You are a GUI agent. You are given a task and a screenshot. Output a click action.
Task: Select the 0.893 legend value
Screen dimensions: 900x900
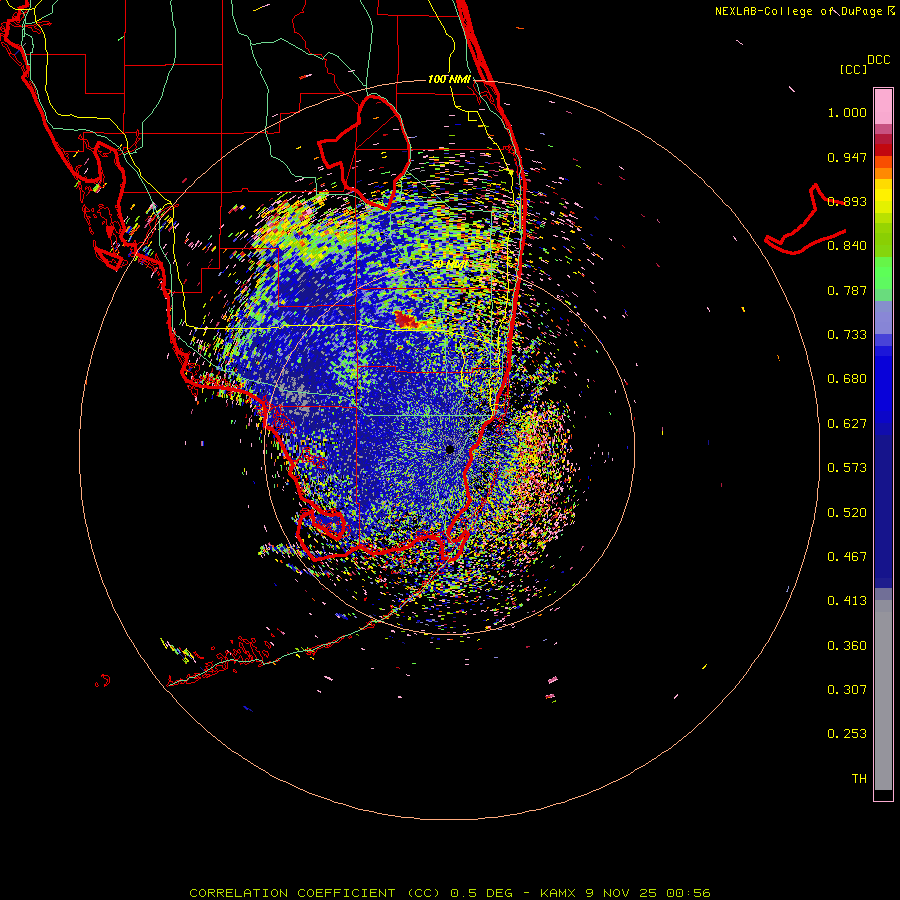847,201
